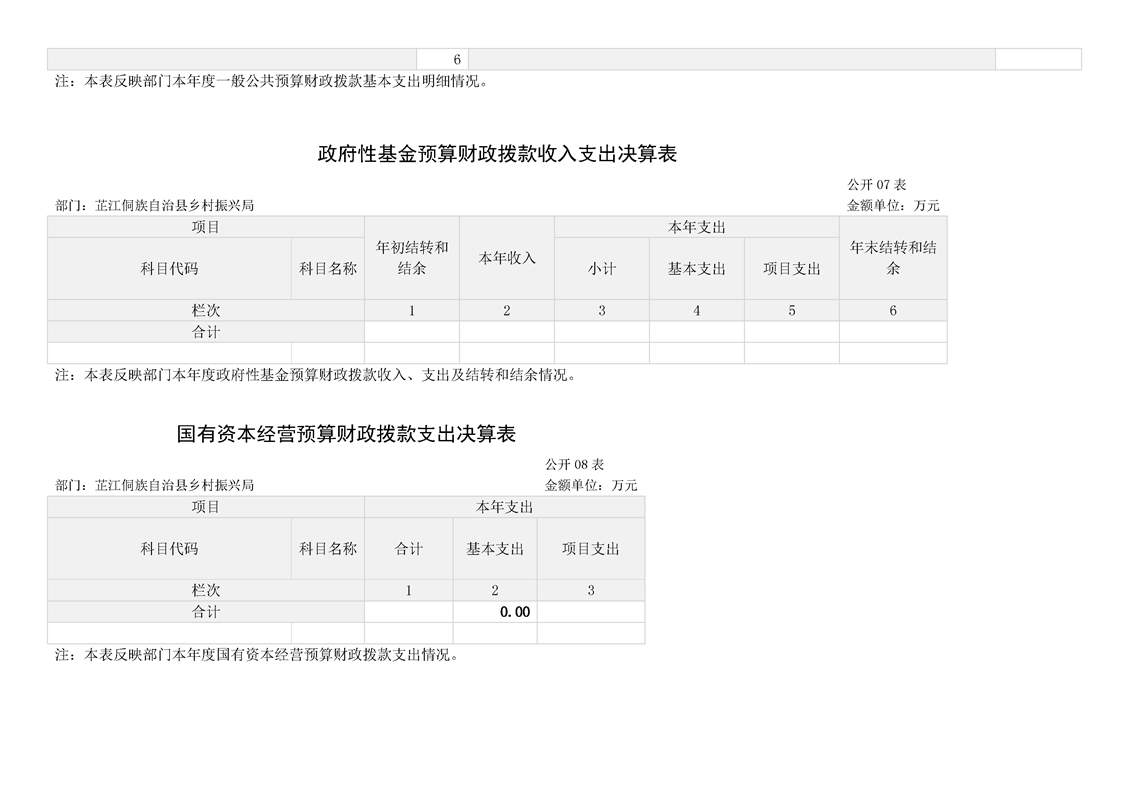Click 基本支出 header in 国有资本经营 table
The width and height of the screenshot is (1122, 793).
coord(495,549)
